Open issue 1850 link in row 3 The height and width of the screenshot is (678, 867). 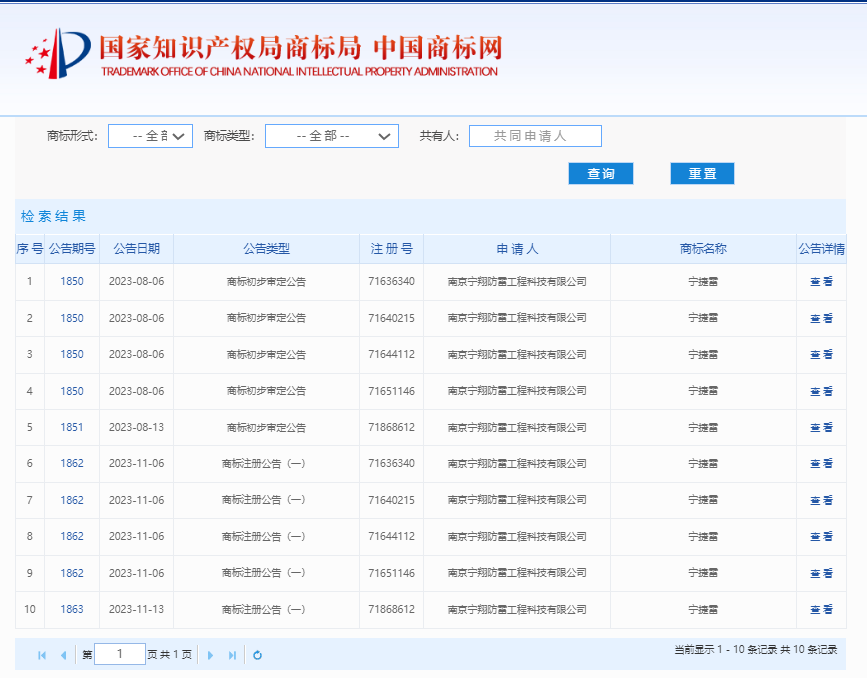point(72,354)
